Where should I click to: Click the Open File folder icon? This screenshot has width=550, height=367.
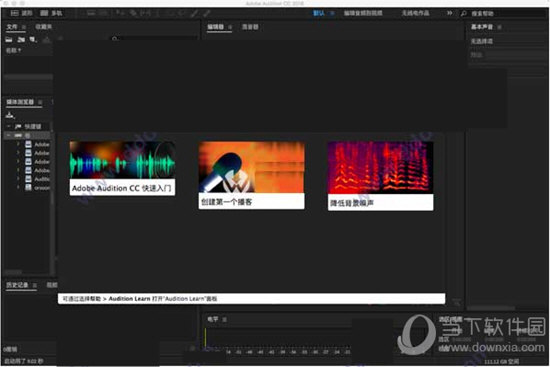pyautogui.click(x=9, y=40)
